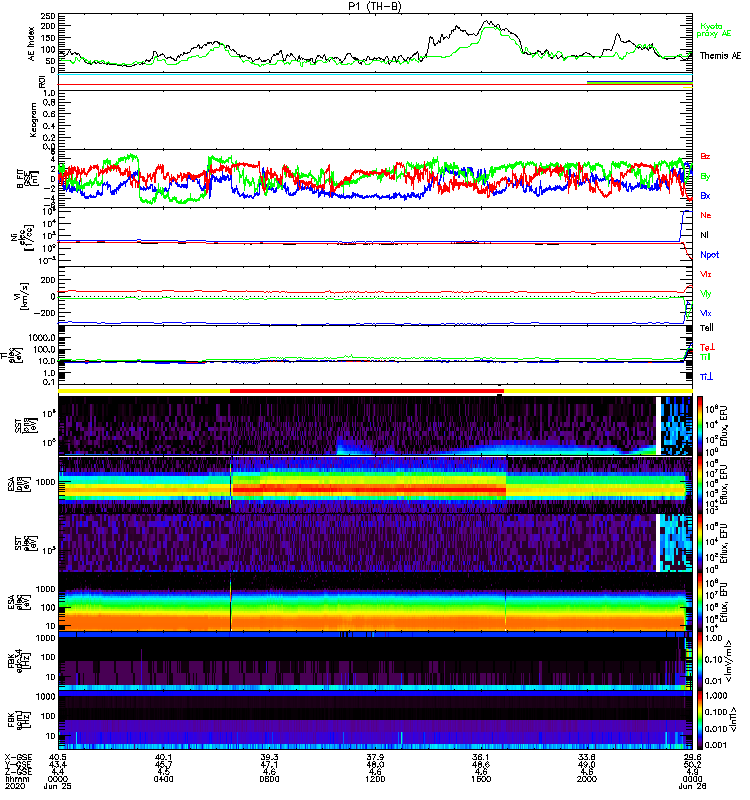Click the "ROI" panel axis label

coord(42,82)
